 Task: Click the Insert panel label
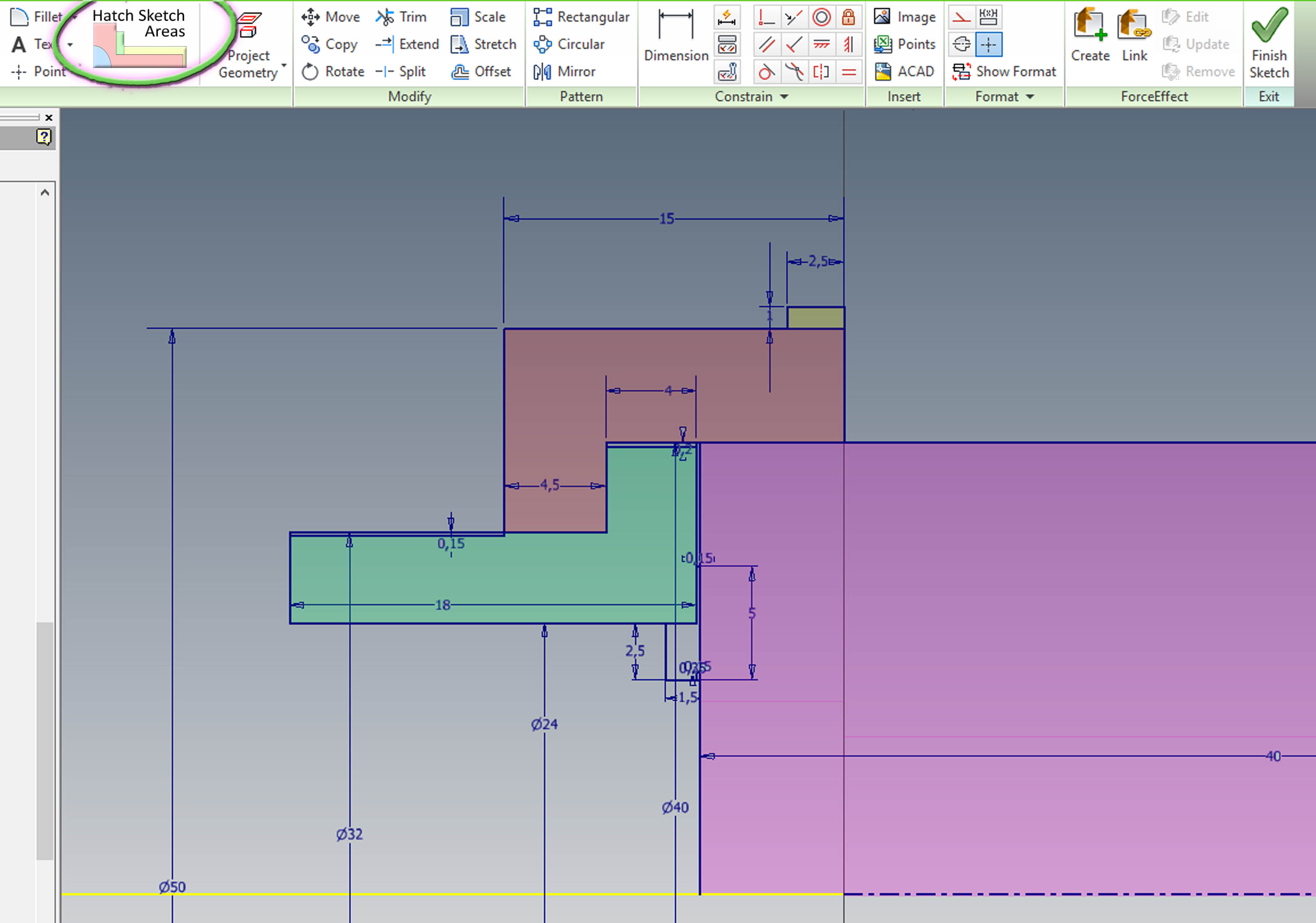tap(904, 97)
